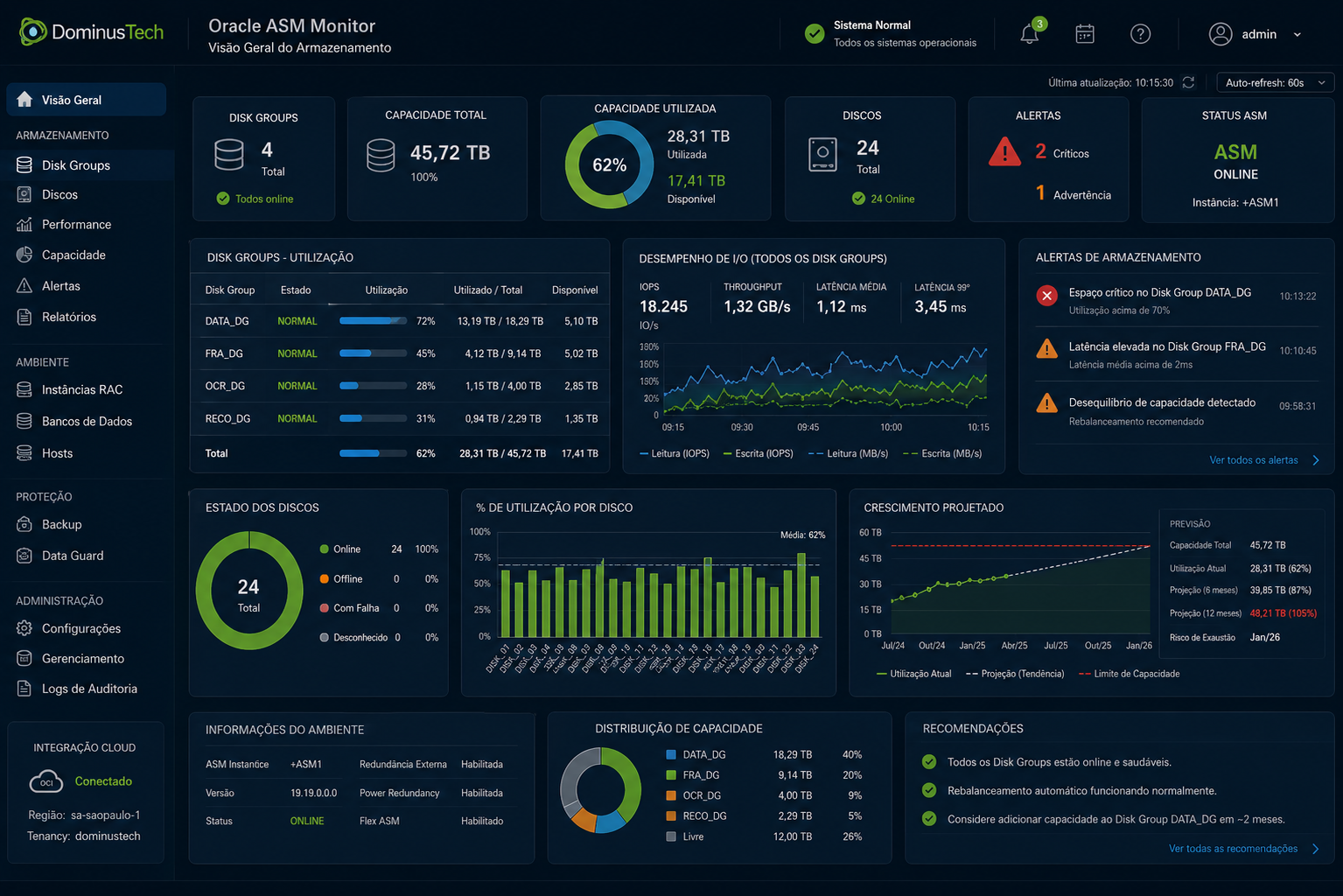
Task: Open Disk Groups via its sidebar icon
Action: [x=24, y=165]
